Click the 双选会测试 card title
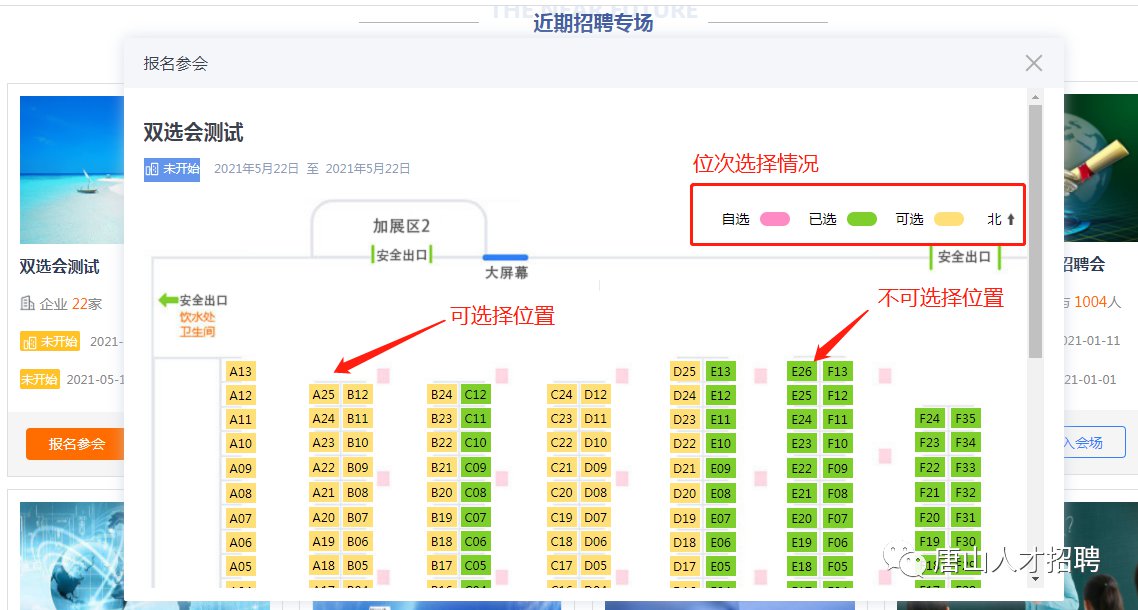 pos(60,267)
